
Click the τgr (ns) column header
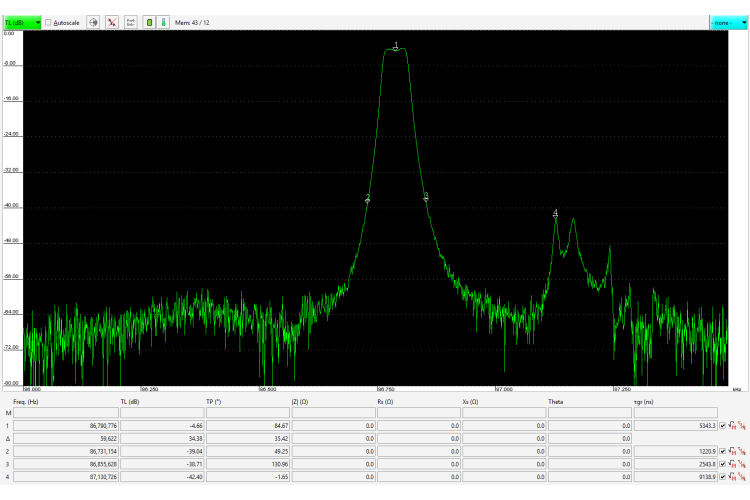(x=643, y=401)
